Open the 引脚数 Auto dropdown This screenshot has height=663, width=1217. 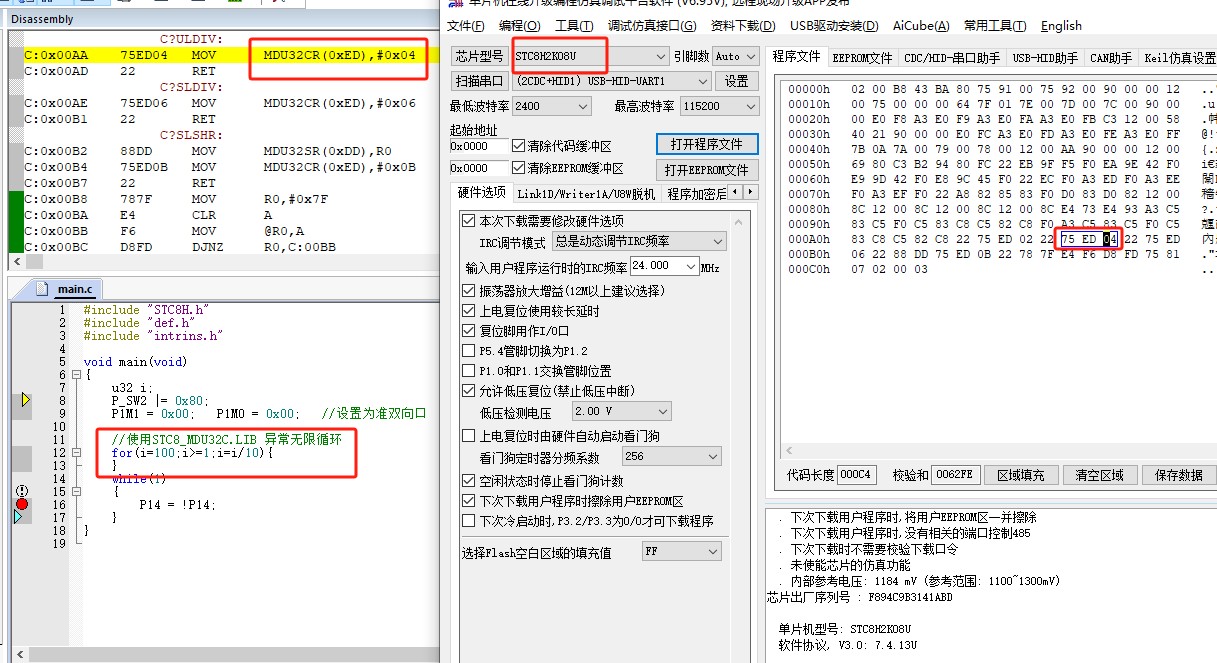pyautogui.click(x=735, y=56)
